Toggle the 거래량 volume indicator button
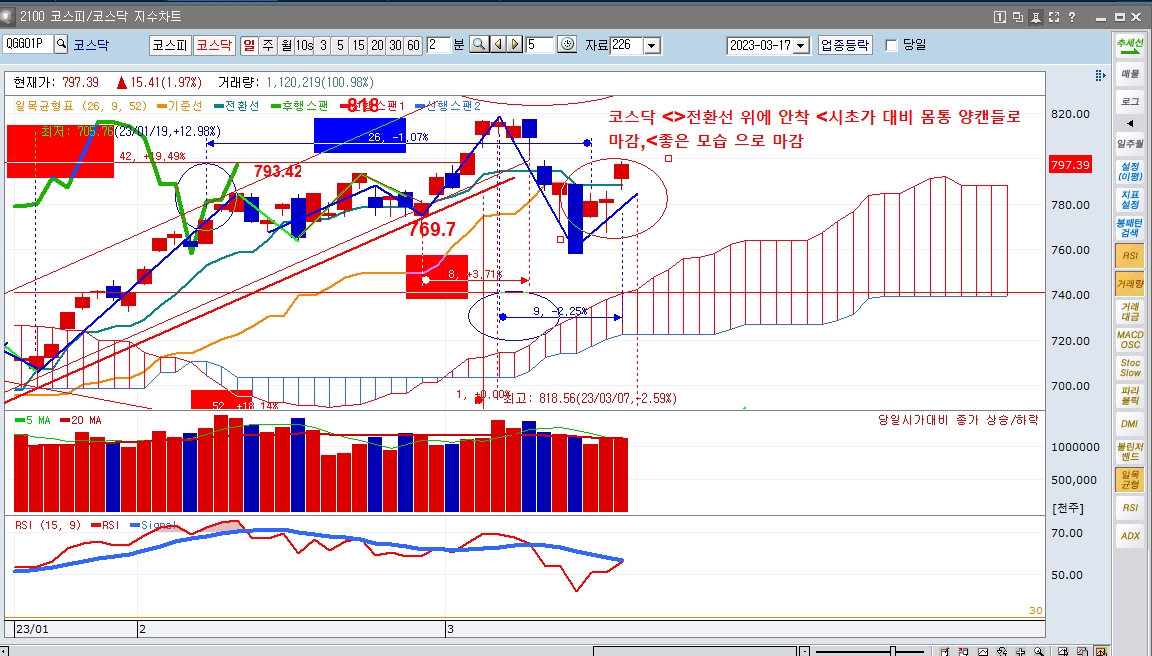 point(1130,284)
